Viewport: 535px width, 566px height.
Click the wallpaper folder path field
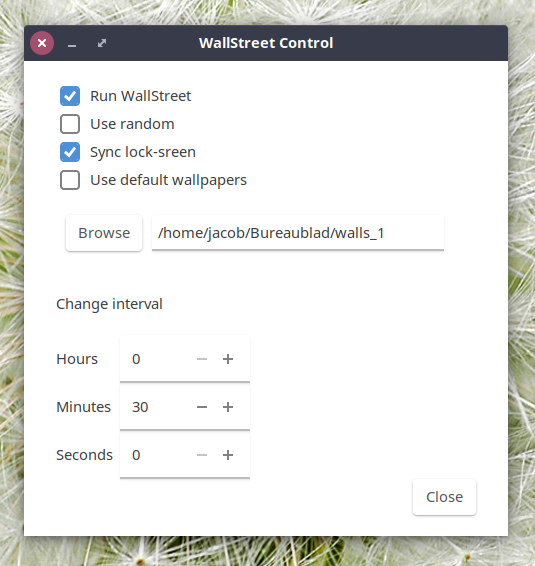pos(298,233)
